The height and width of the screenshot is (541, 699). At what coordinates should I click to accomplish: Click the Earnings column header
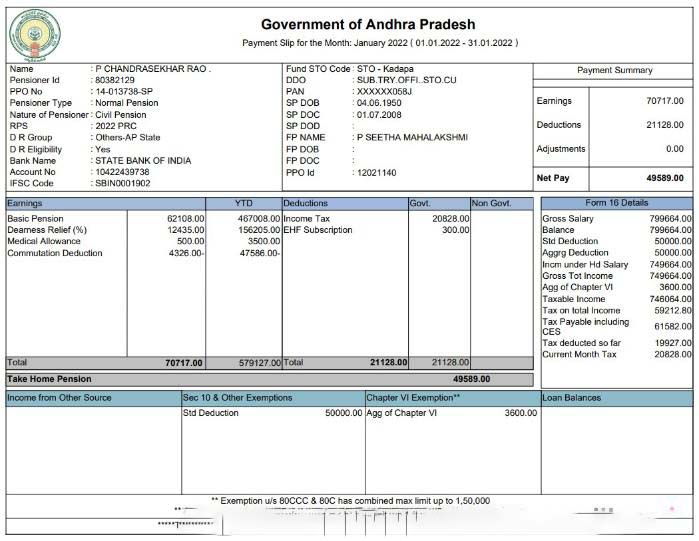tap(25, 203)
